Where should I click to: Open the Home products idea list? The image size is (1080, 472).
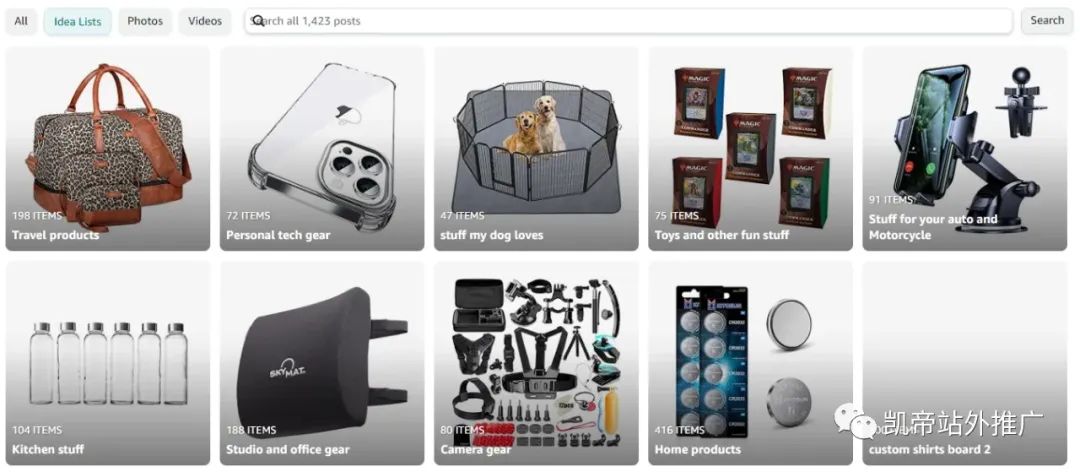[x=750, y=363]
